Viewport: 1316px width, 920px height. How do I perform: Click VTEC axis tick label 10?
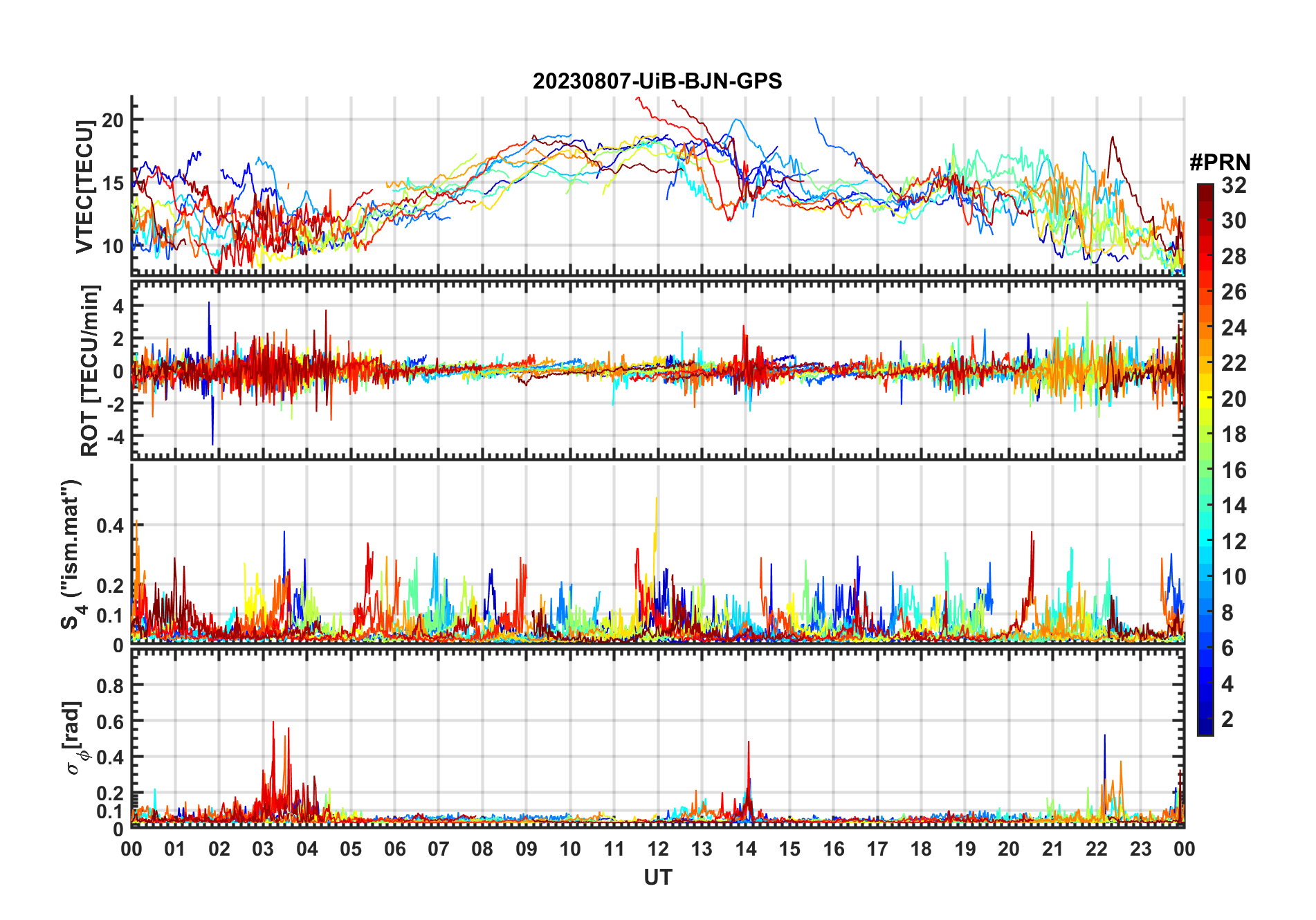(113, 246)
